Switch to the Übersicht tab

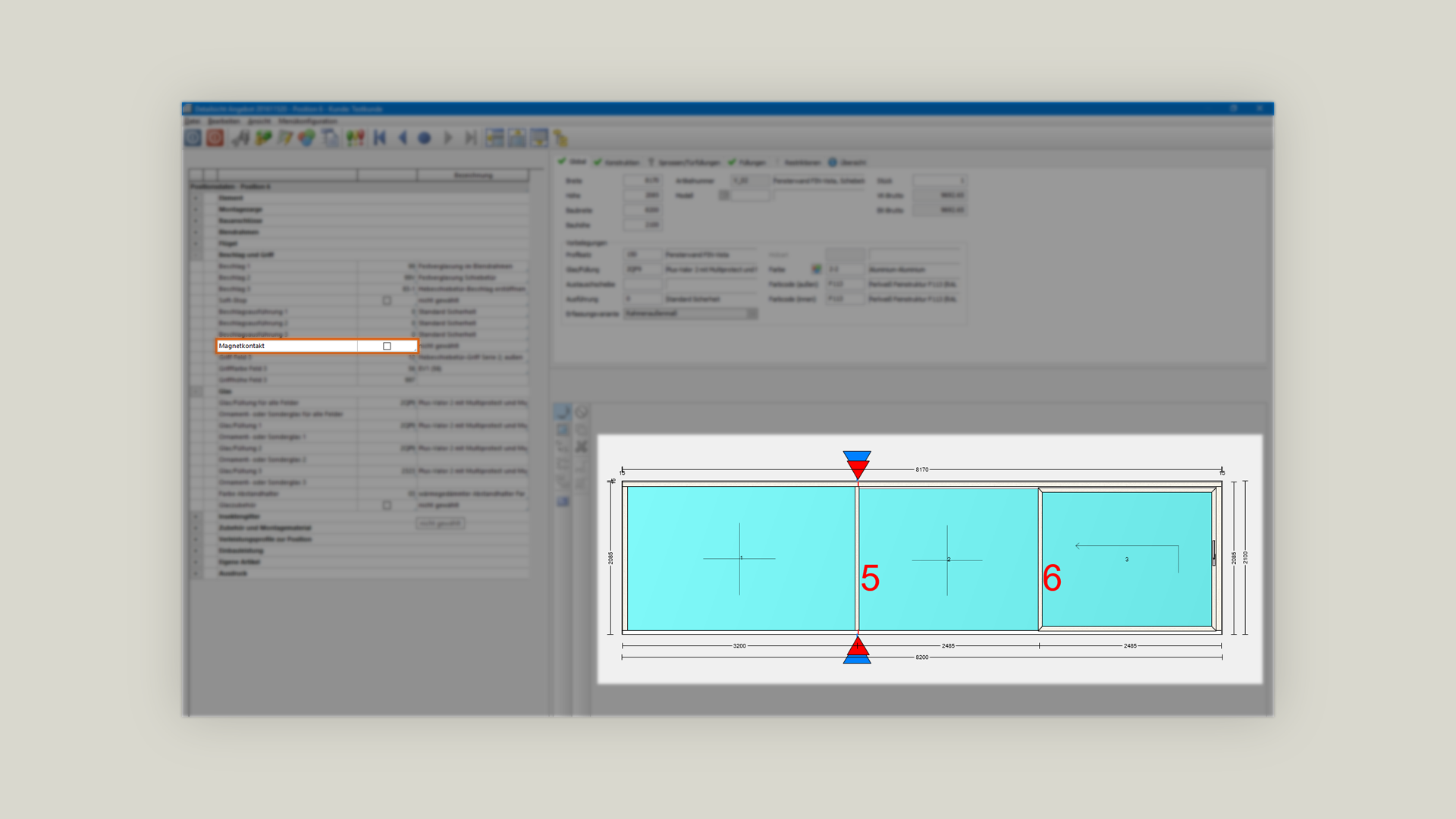847,162
